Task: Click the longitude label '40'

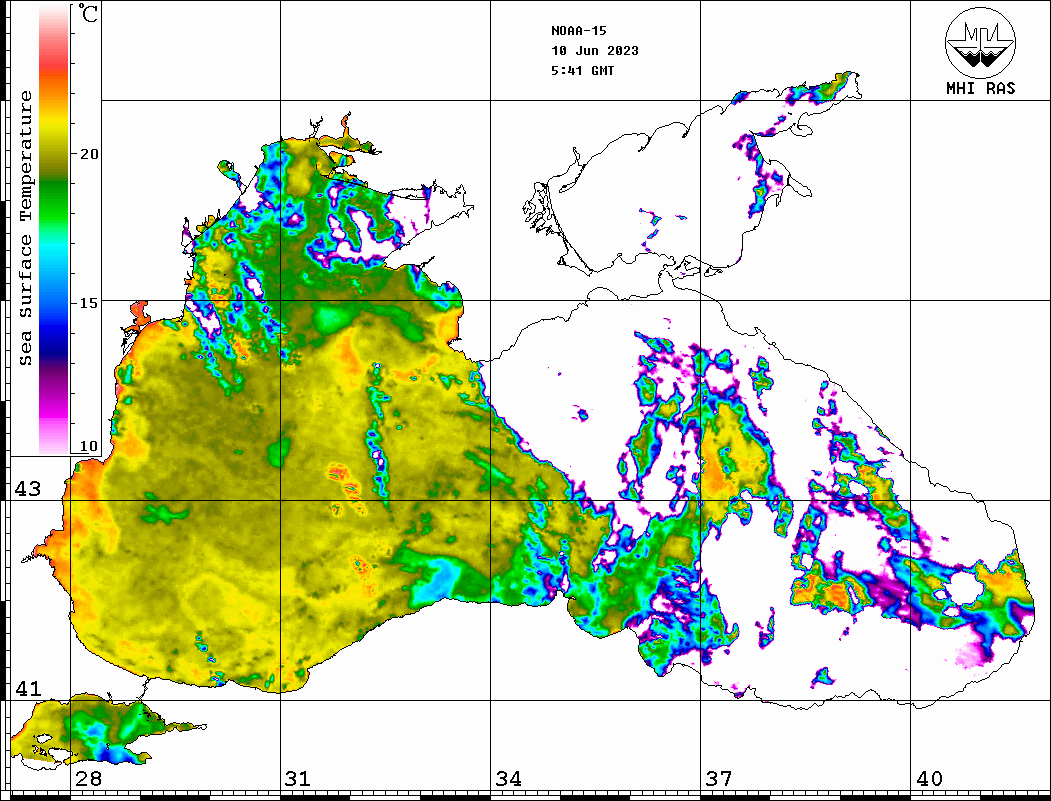Action: (x=929, y=779)
